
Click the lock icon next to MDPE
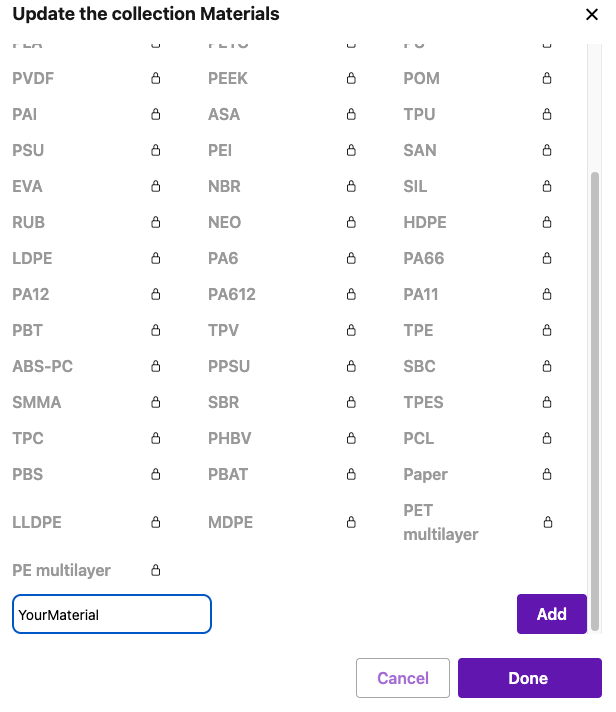[x=351, y=522]
